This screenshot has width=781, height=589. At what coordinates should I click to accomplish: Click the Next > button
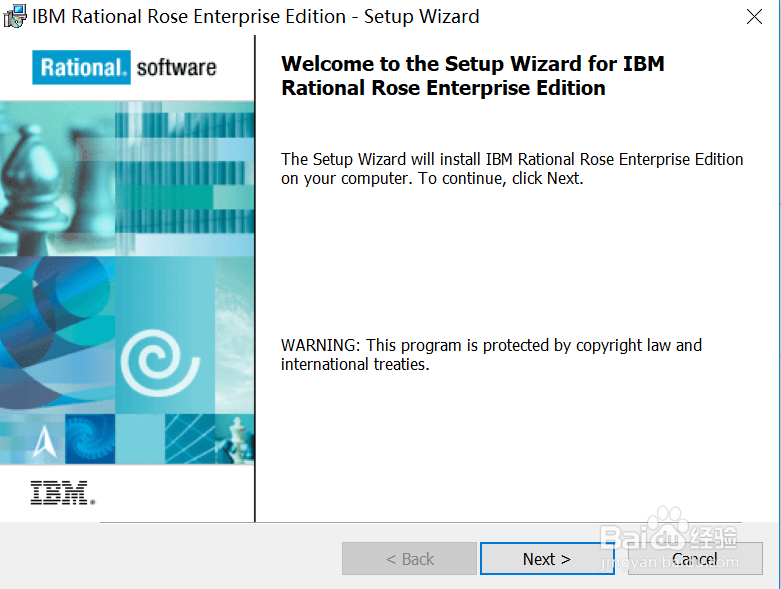pos(546,559)
